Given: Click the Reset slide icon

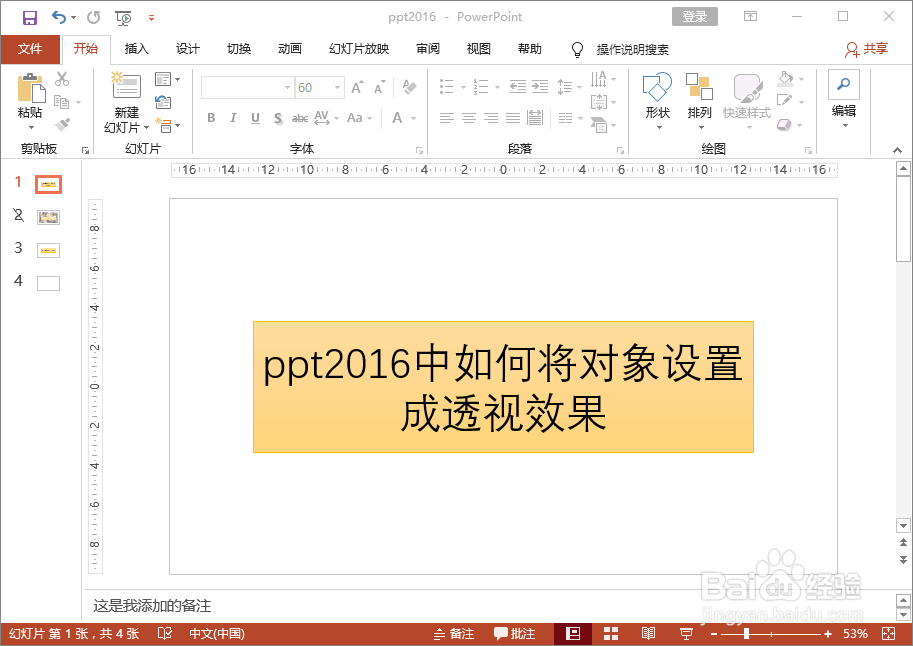Looking at the screenshot, I should (x=163, y=102).
